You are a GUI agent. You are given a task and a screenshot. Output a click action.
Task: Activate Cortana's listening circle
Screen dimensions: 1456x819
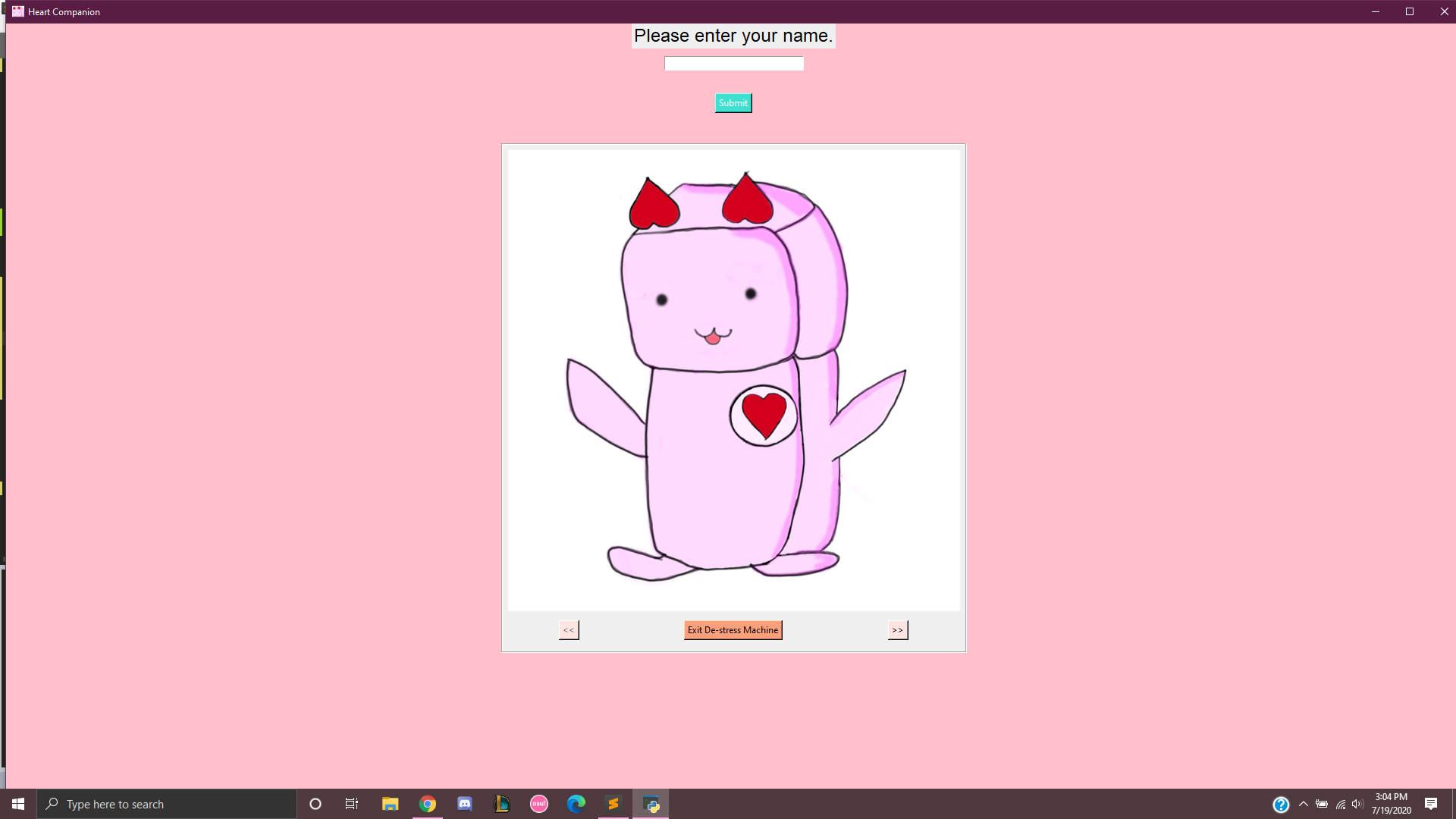pos(315,803)
